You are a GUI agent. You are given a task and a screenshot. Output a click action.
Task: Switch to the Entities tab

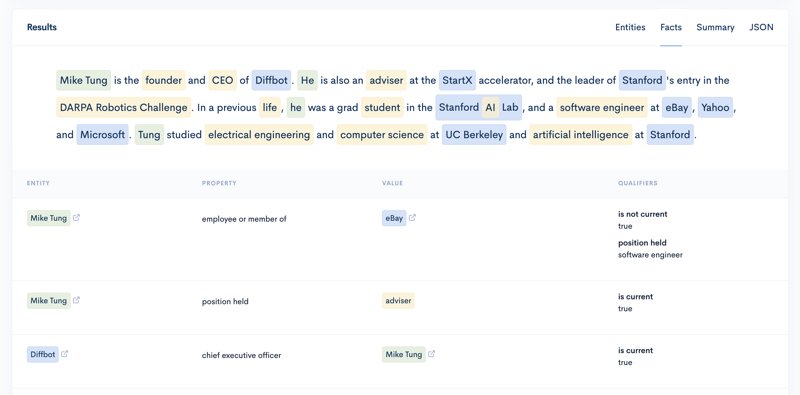tap(630, 28)
